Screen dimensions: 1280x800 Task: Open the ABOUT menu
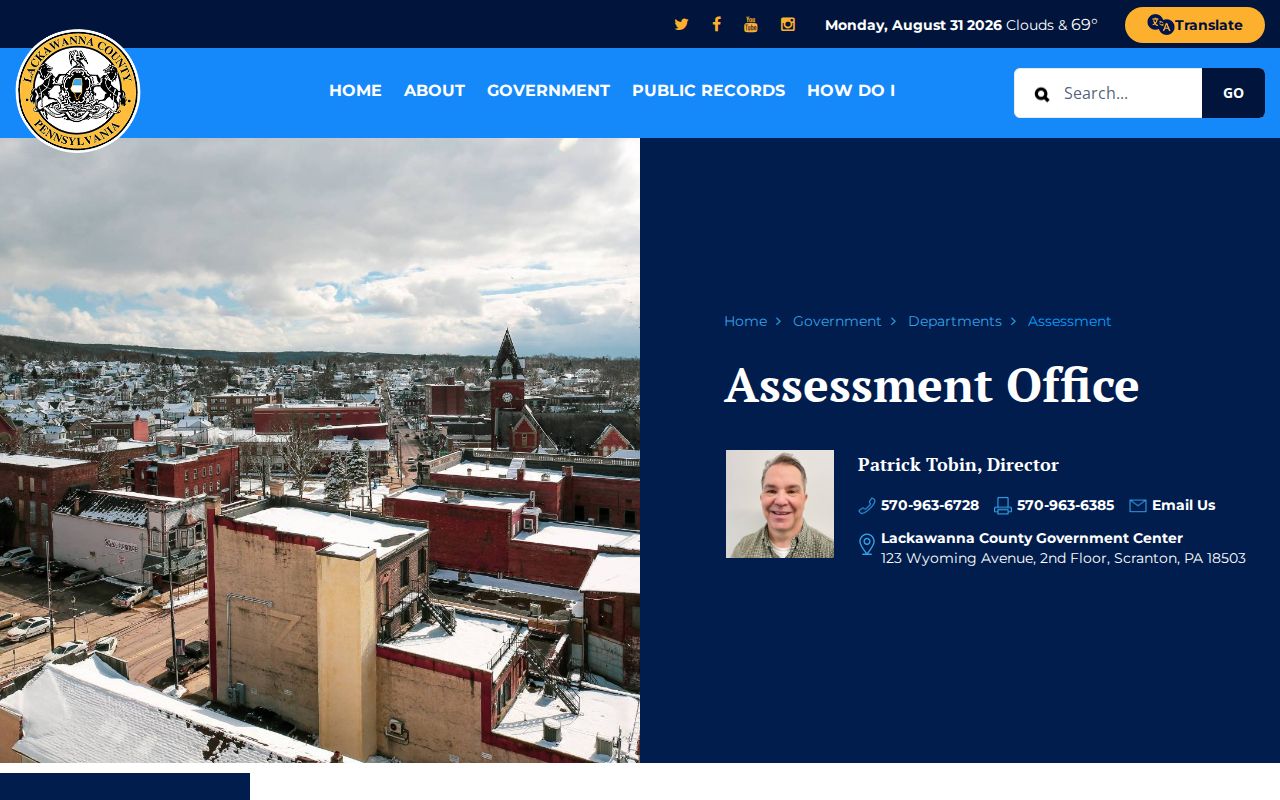pos(434,91)
